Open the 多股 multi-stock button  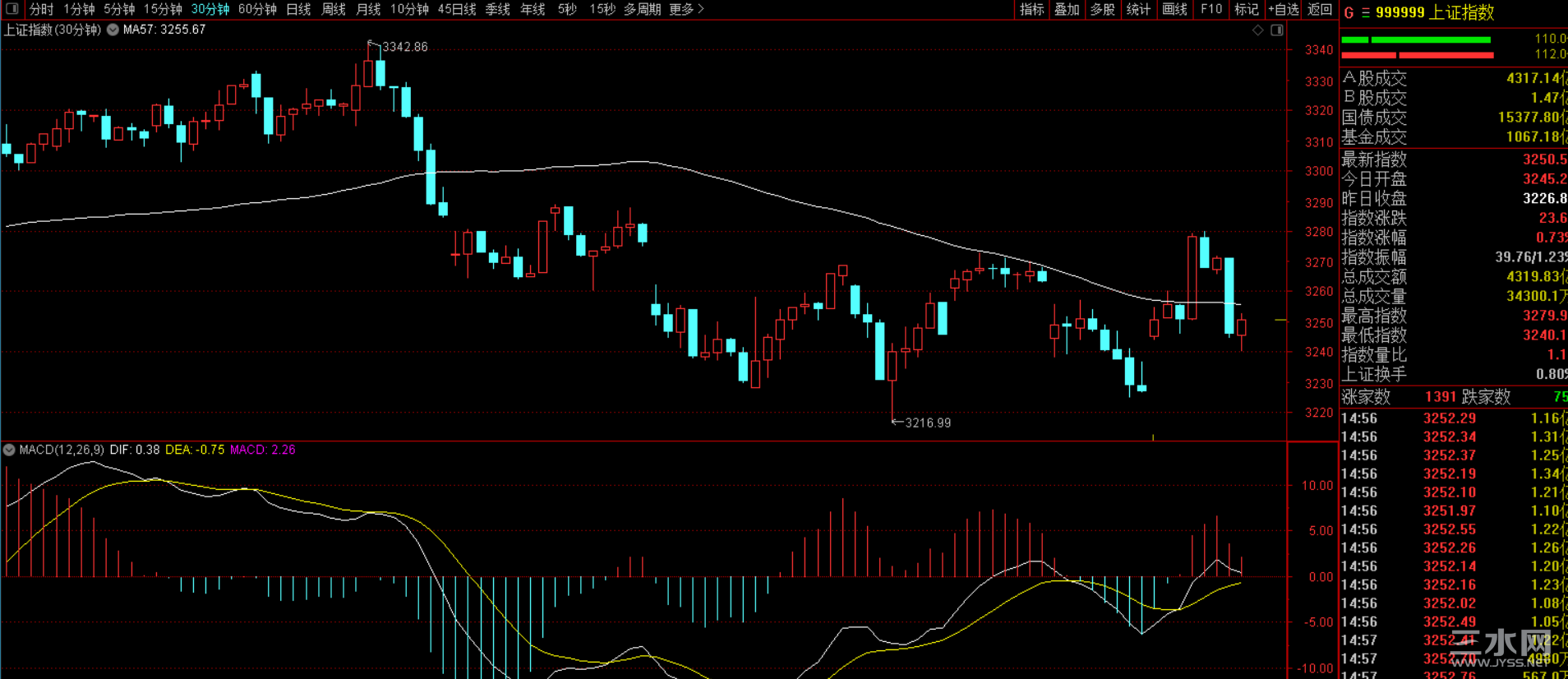(x=1102, y=9)
